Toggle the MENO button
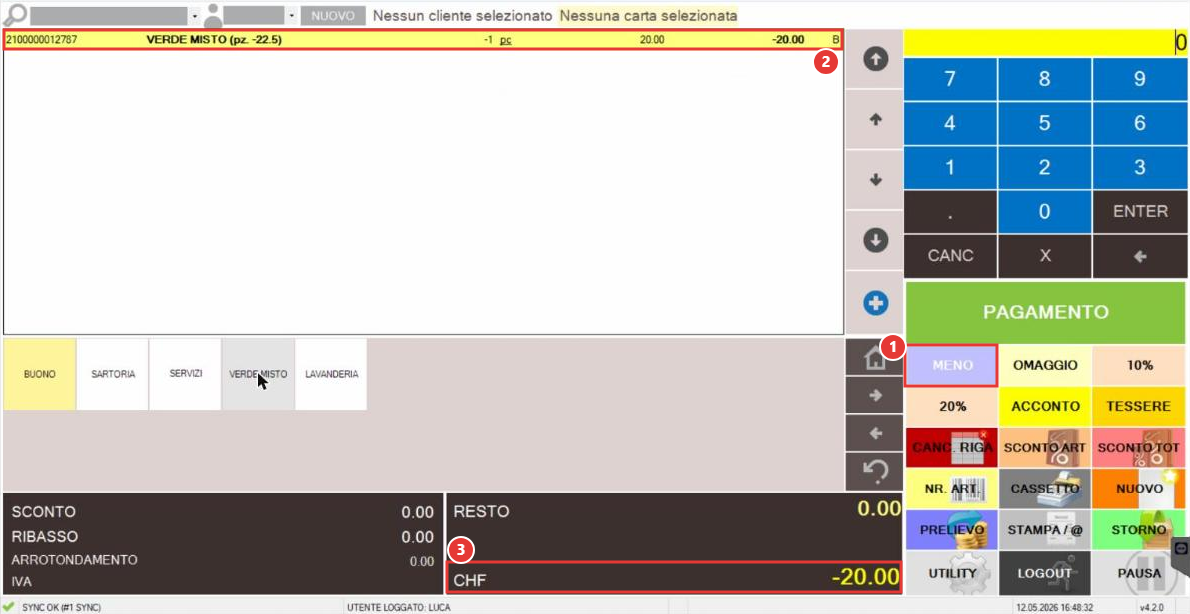1190x614 pixels. coord(952,365)
